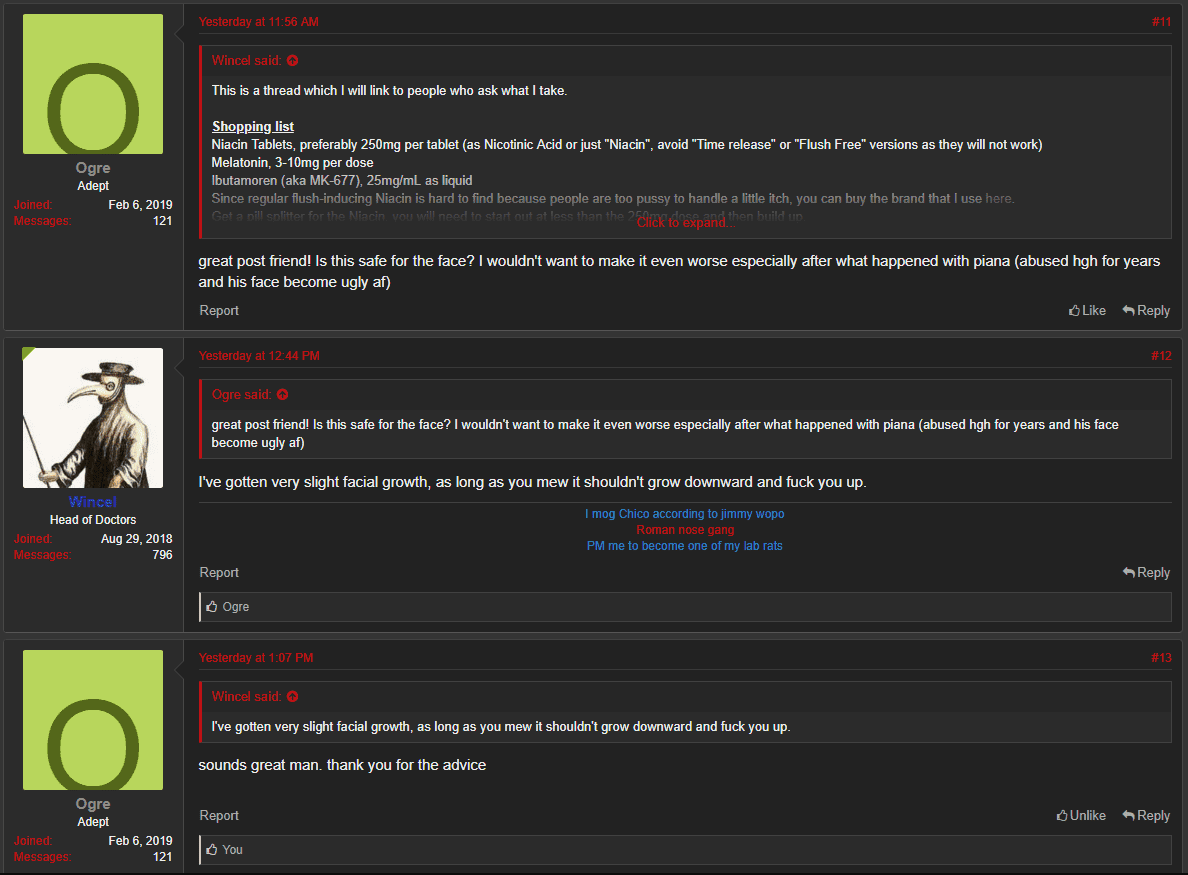Click the Reply arrow on post #13
1188x875 pixels.
click(1128, 816)
